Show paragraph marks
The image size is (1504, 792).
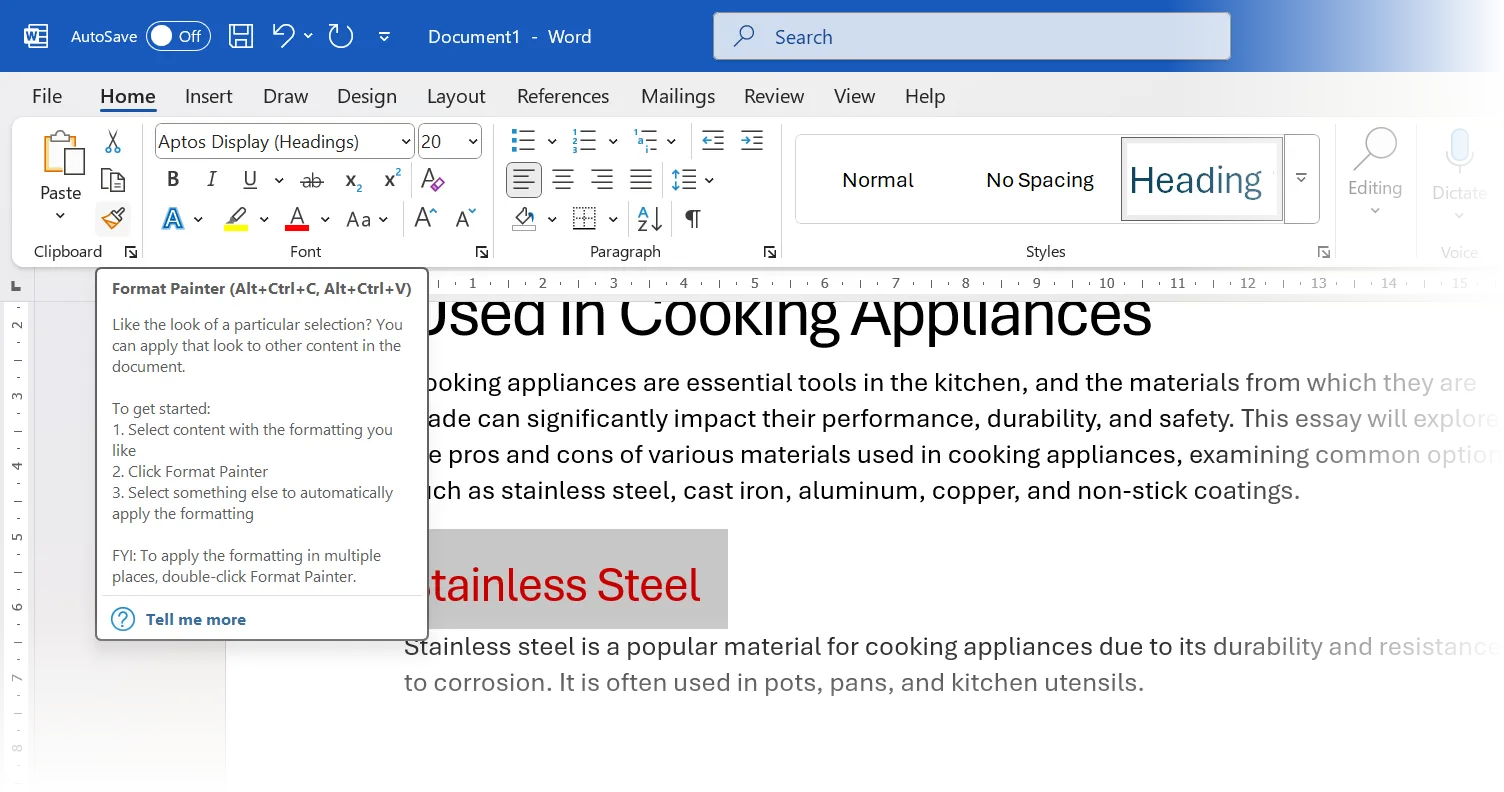(693, 218)
